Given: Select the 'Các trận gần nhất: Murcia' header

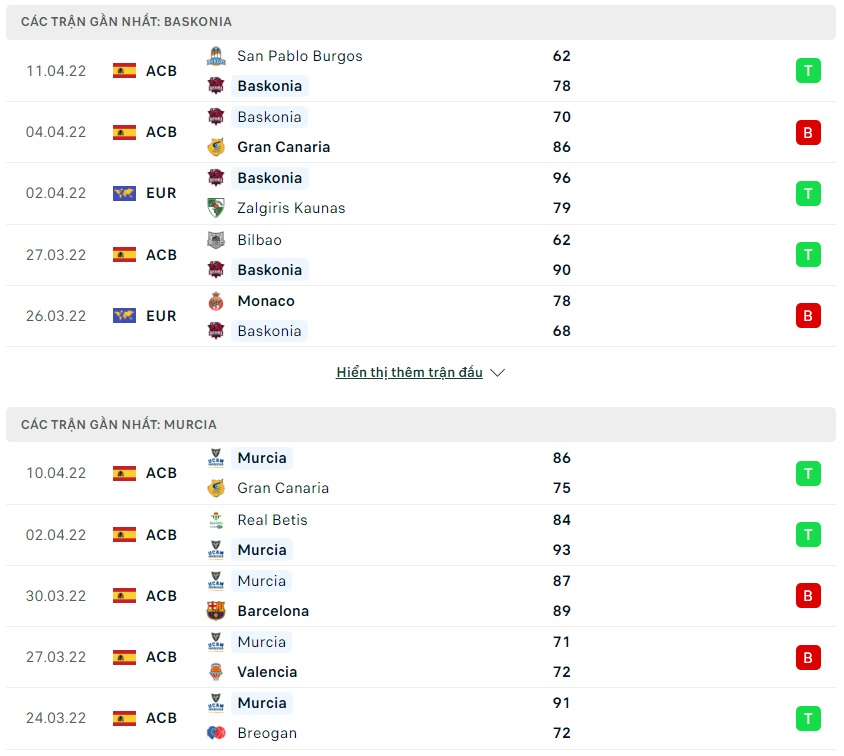Looking at the screenshot, I should click(x=119, y=425).
